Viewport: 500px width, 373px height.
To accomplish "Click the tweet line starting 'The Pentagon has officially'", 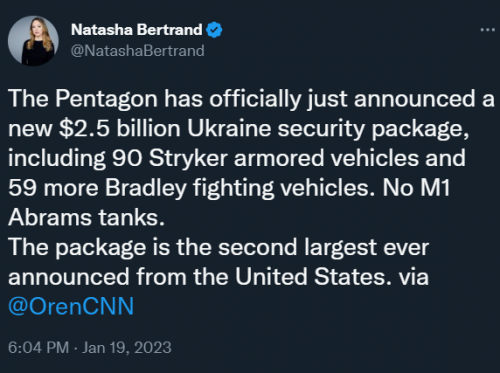I will pos(251,99).
